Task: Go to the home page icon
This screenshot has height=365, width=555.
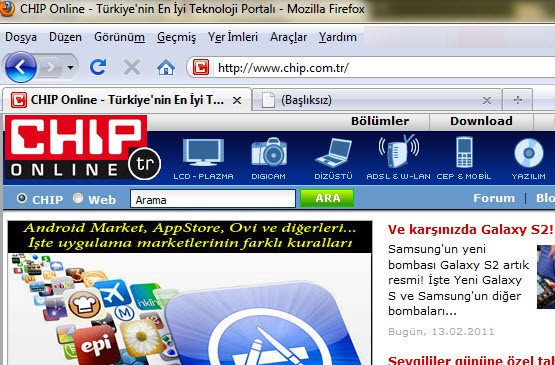Action: tap(166, 67)
